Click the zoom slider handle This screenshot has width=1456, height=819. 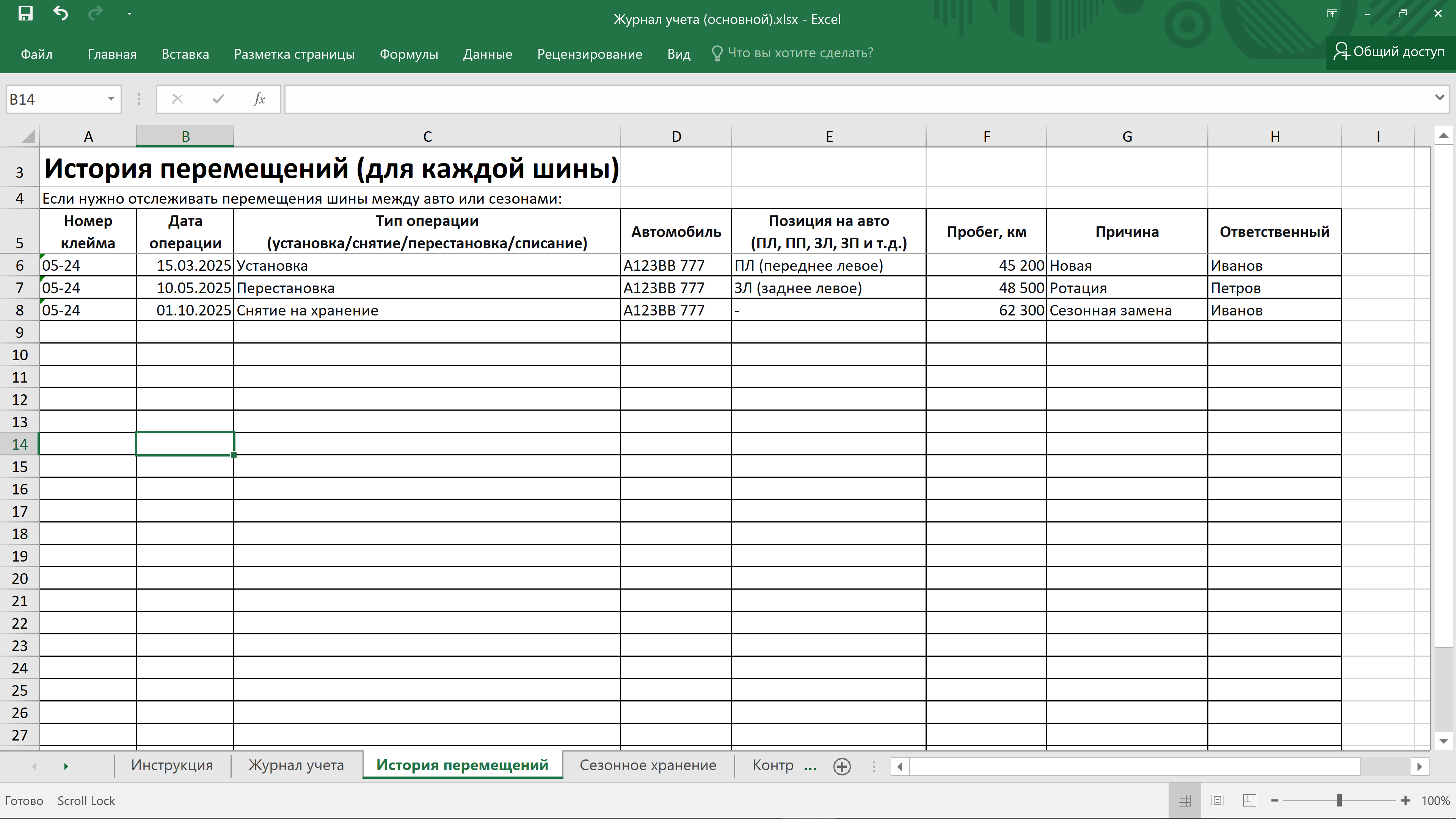(1339, 800)
